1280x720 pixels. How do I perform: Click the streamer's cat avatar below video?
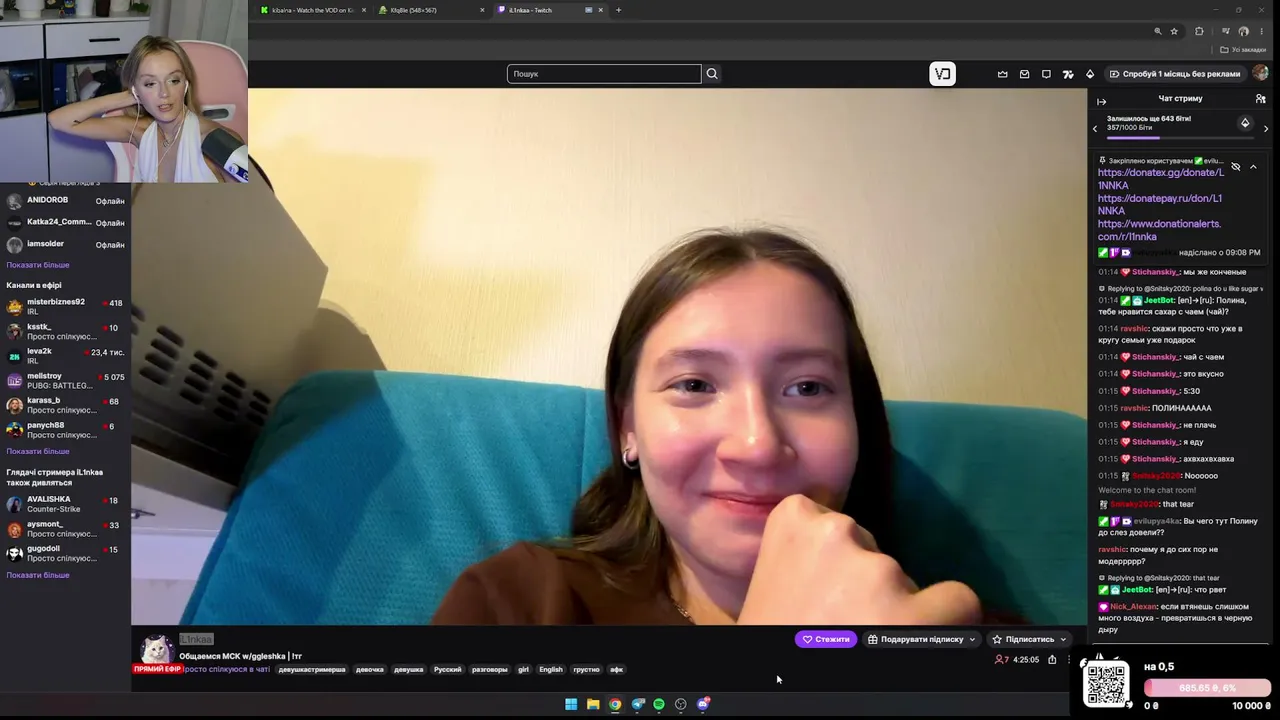coord(157,650)
